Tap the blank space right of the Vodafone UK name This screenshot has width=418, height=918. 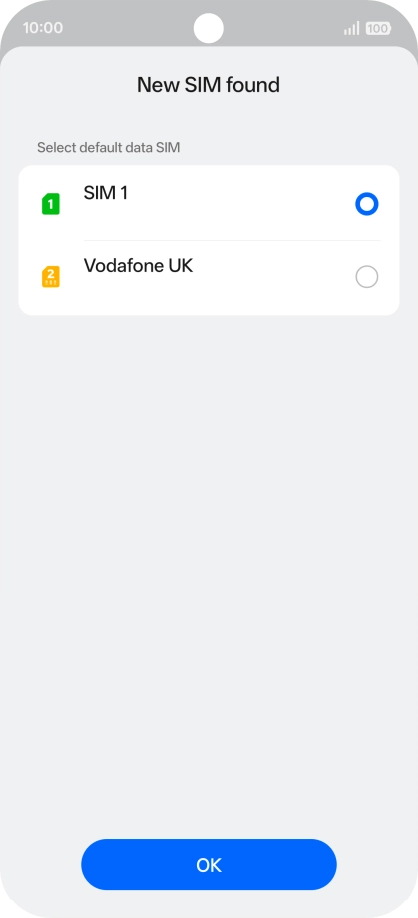point(273,266)
